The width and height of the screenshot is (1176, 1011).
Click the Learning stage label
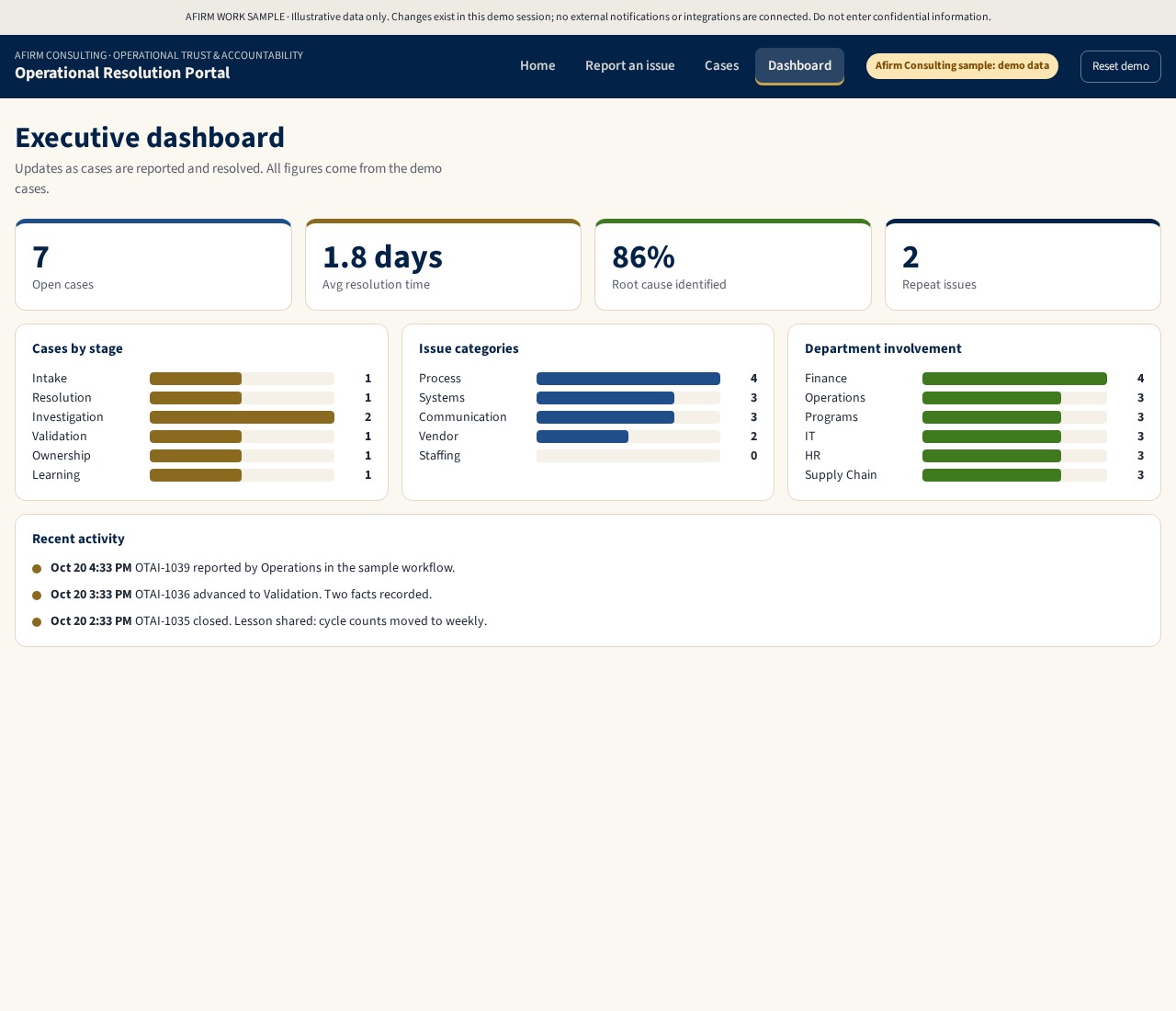pos(56,475)
